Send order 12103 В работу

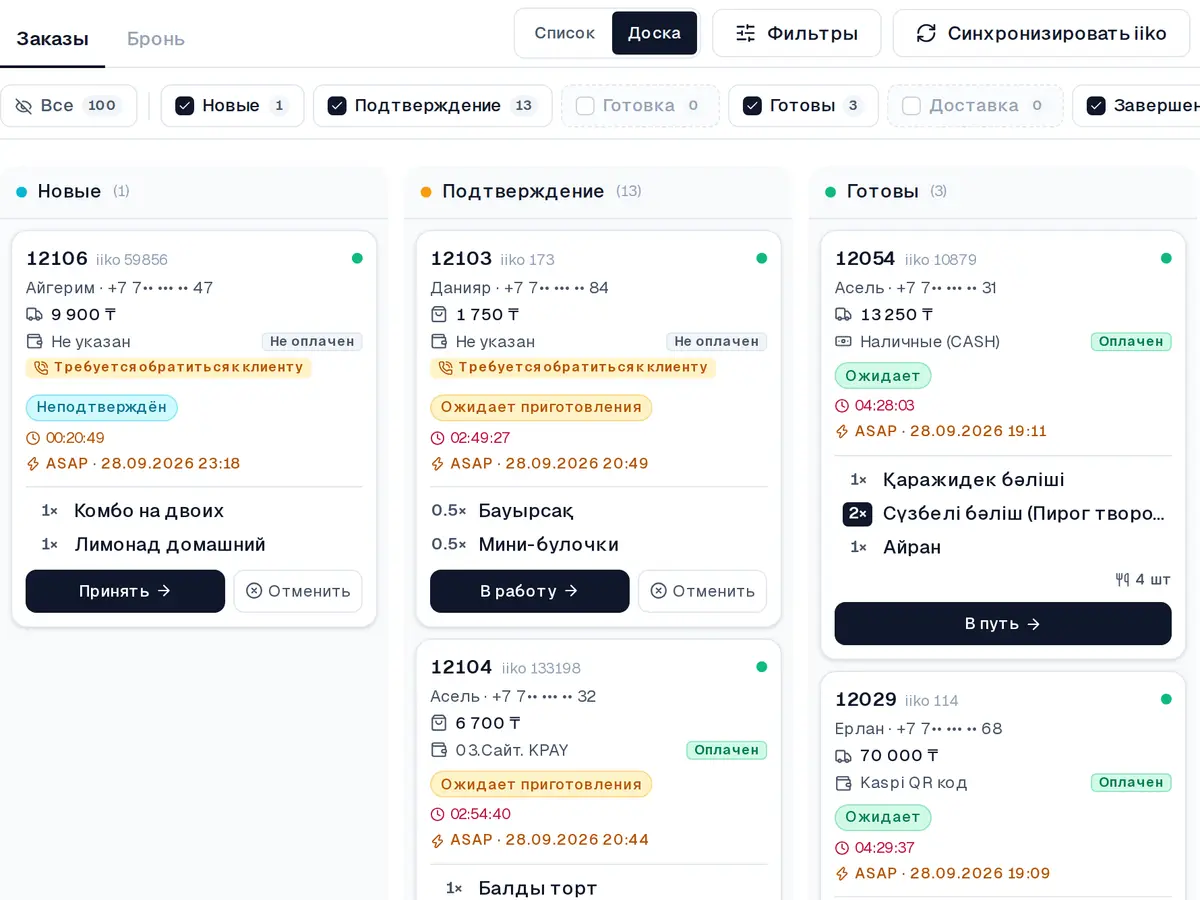coord(529,591)
